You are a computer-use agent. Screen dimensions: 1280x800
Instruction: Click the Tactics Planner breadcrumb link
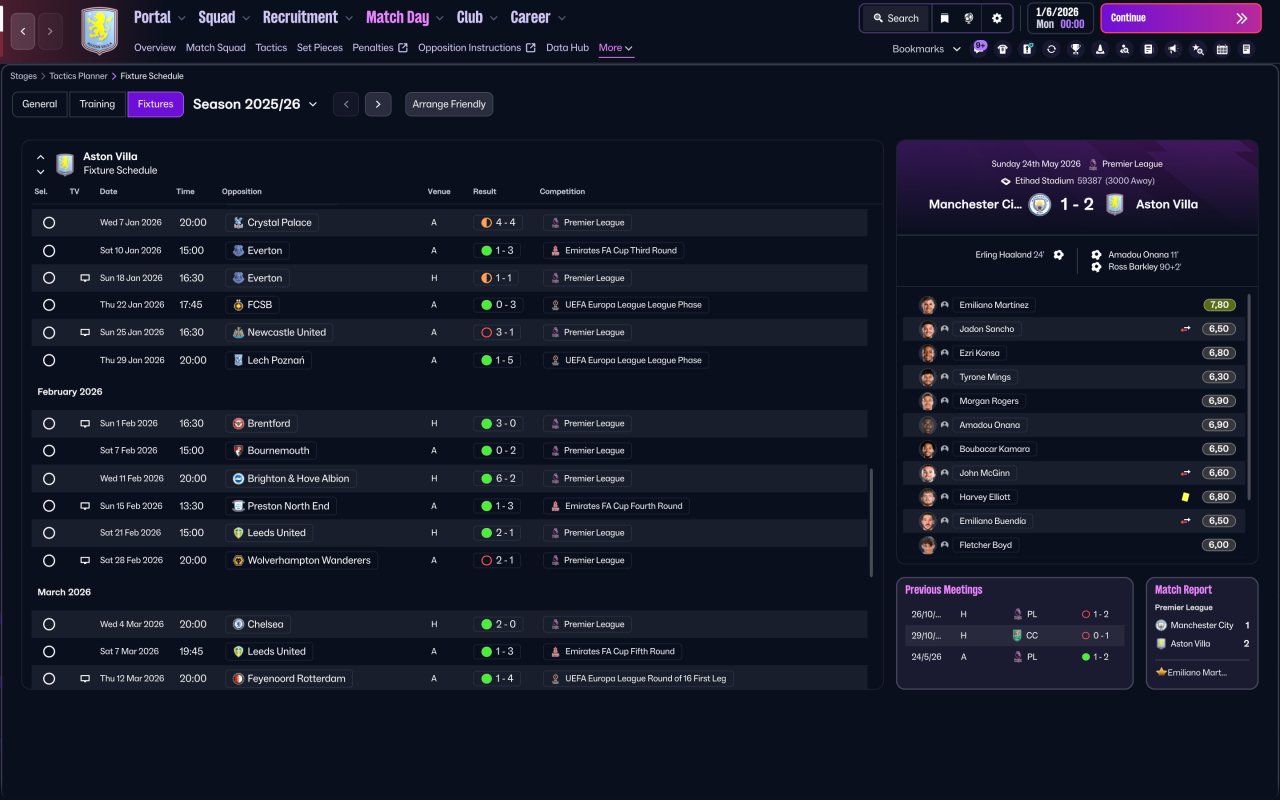79,76
